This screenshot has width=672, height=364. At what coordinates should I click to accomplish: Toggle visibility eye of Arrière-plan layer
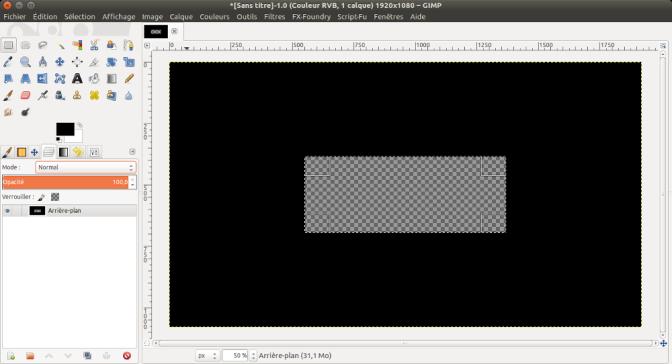(7, 211)
